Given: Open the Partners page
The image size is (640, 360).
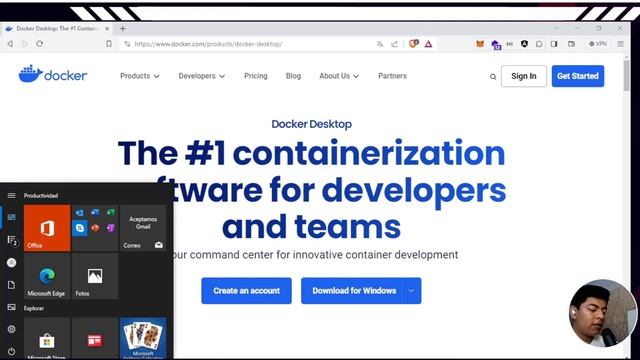Looking at the screenshot, I should tap(392, 76).
